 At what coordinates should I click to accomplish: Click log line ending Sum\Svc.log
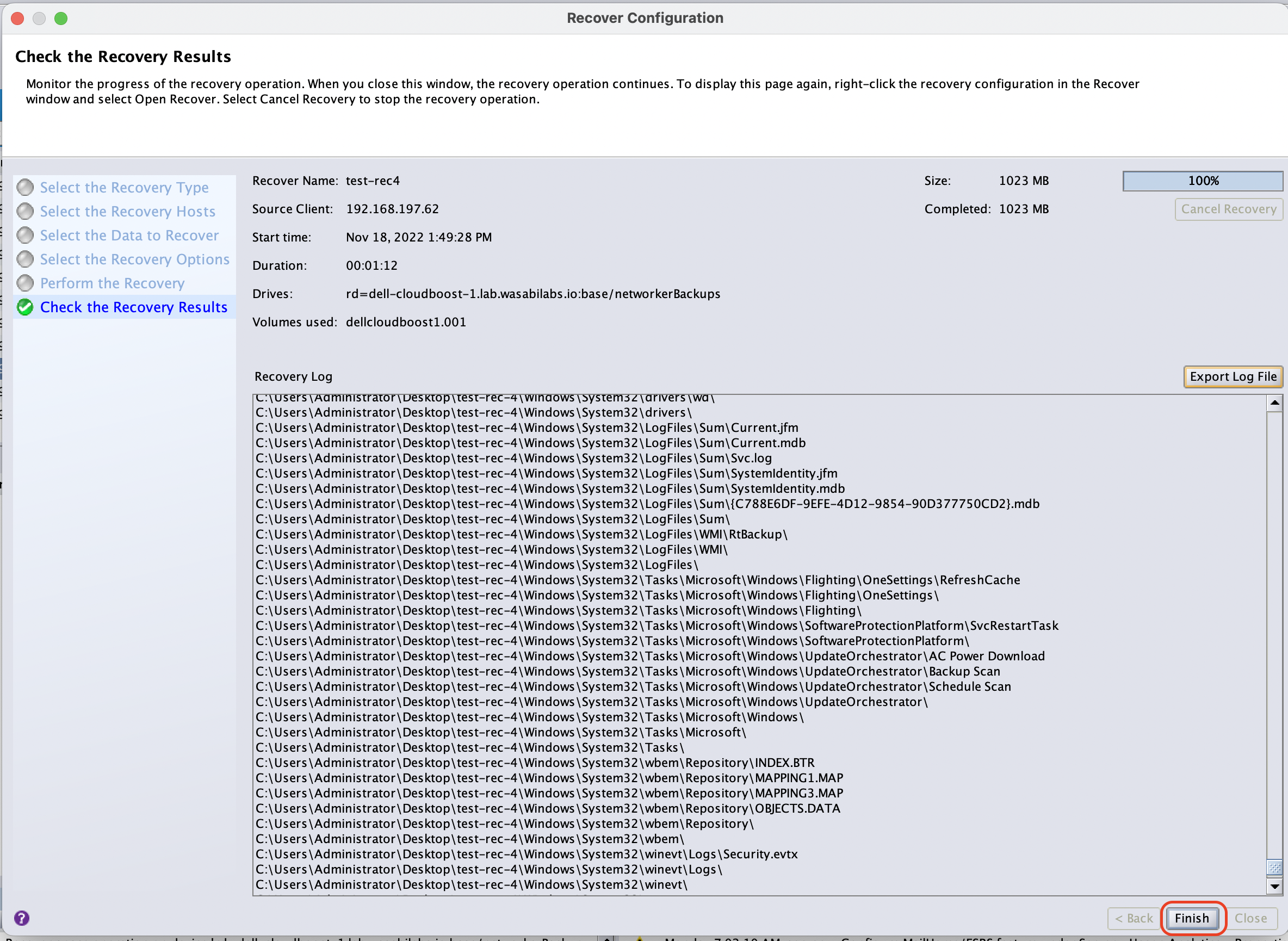coord(514,459)
